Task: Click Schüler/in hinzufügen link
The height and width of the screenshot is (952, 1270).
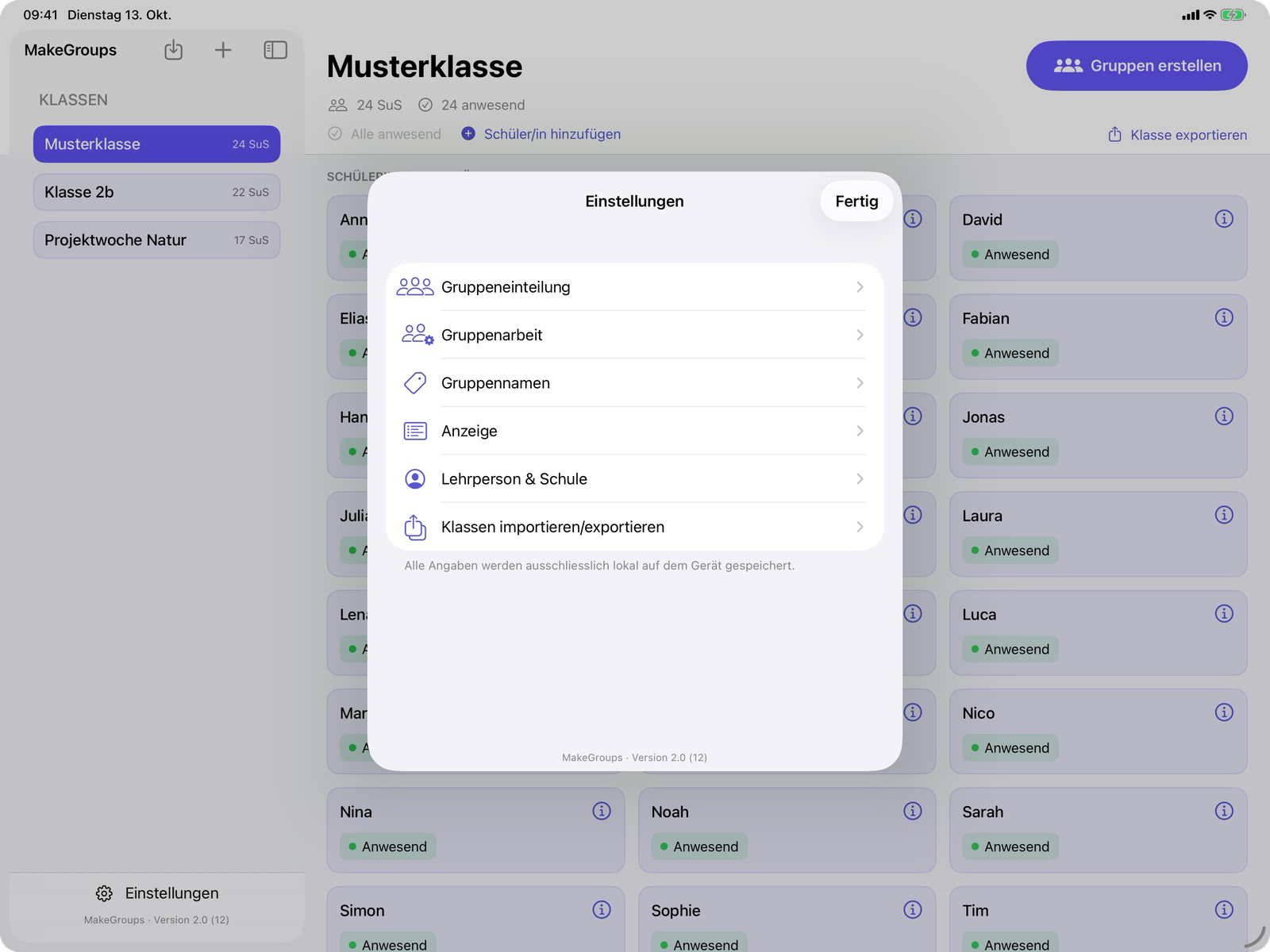Action: point(541,134)
